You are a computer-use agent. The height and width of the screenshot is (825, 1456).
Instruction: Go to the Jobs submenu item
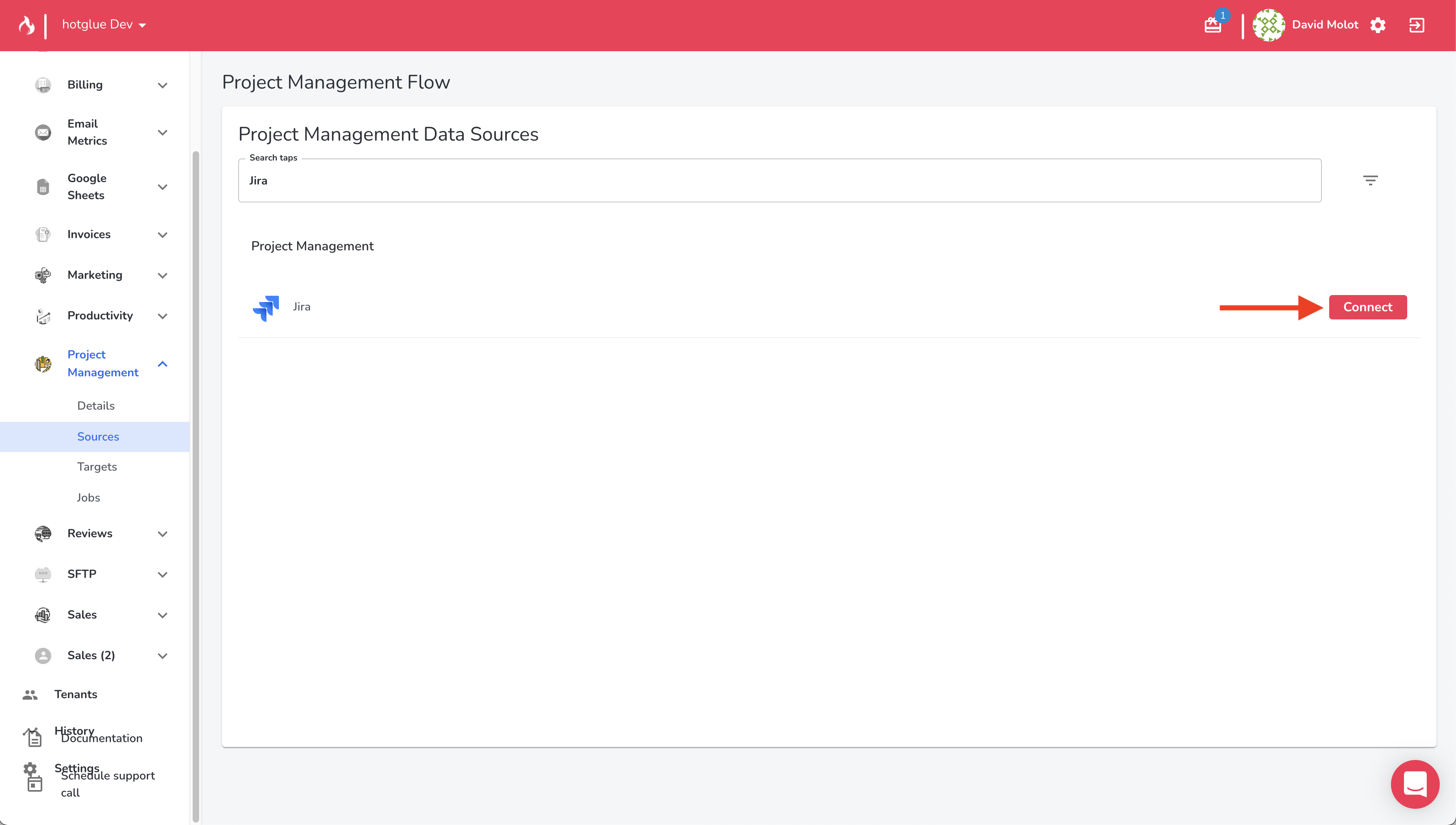88,497
